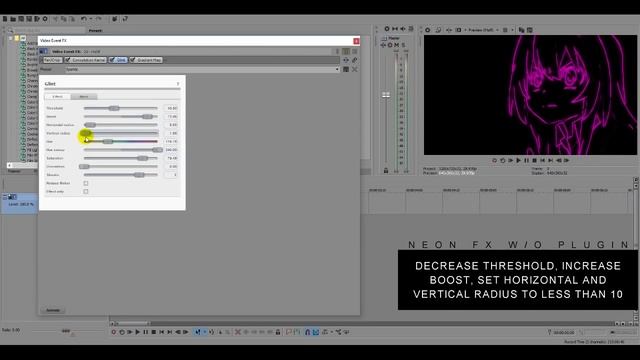Click the Glint help question mark
640x360 pixels.
pos(178,84)
